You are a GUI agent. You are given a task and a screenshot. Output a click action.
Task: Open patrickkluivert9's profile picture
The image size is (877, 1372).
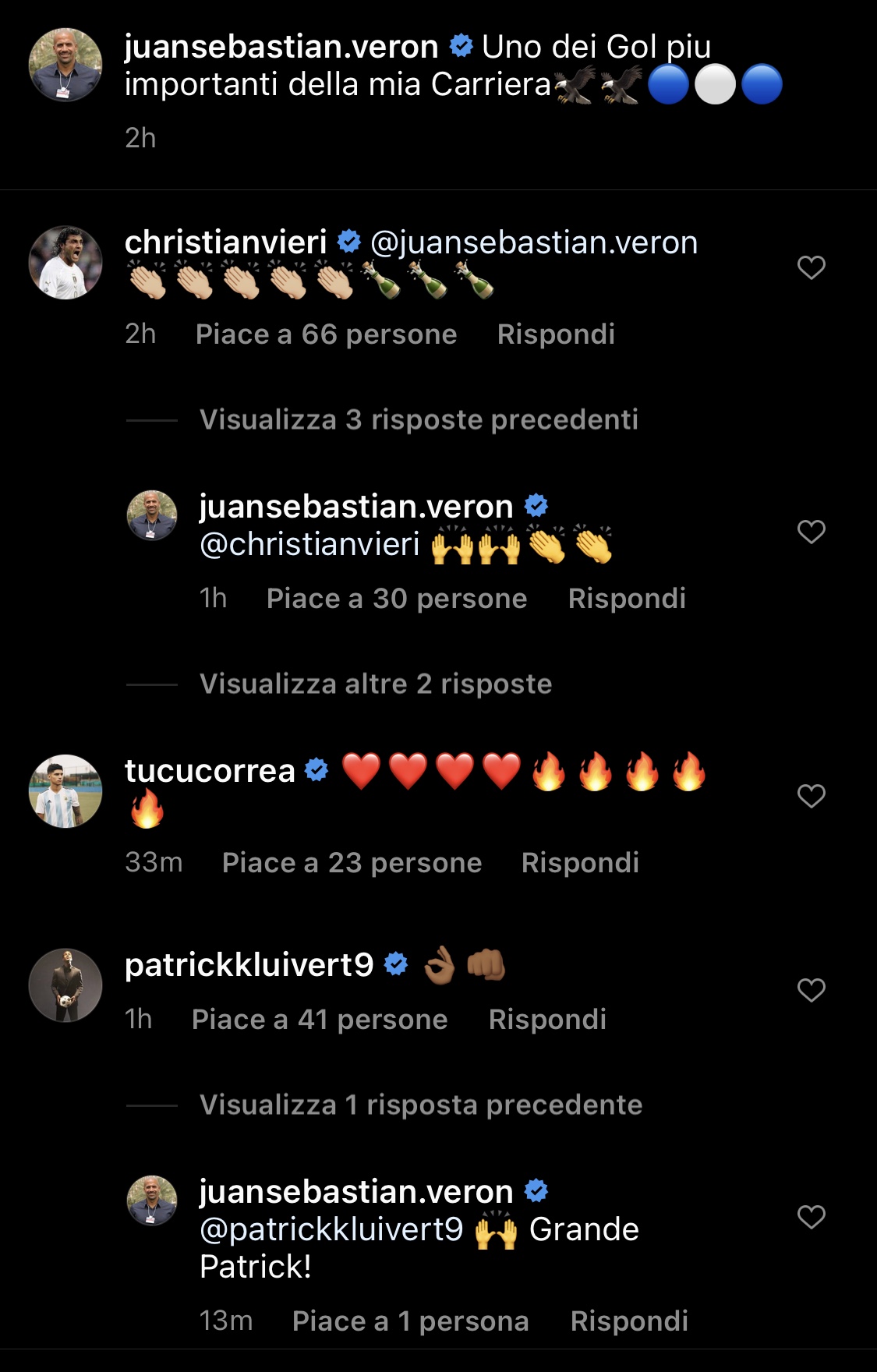pyautogui.click(x=65, y=985)
